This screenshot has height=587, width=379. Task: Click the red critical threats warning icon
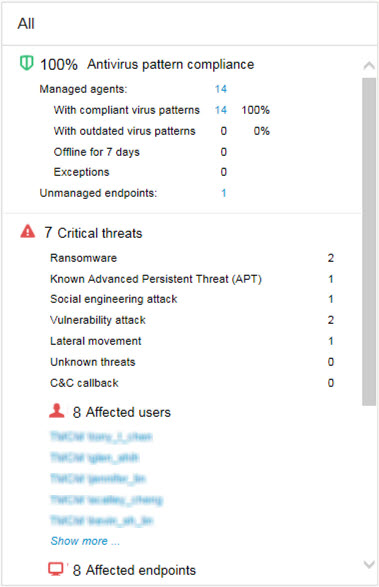tap(27, 231)
